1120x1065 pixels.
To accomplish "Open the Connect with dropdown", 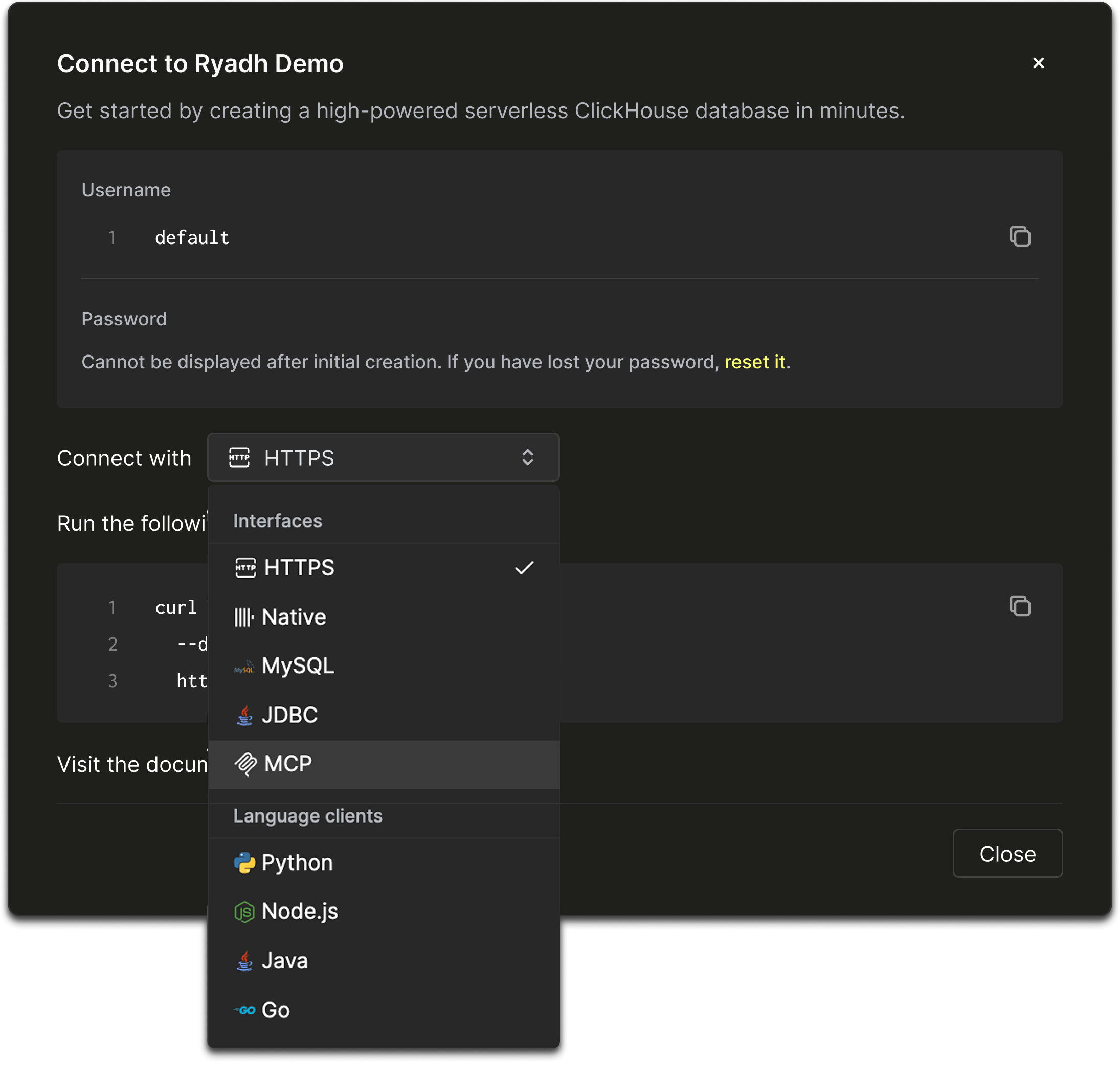I will coord(383,458).
